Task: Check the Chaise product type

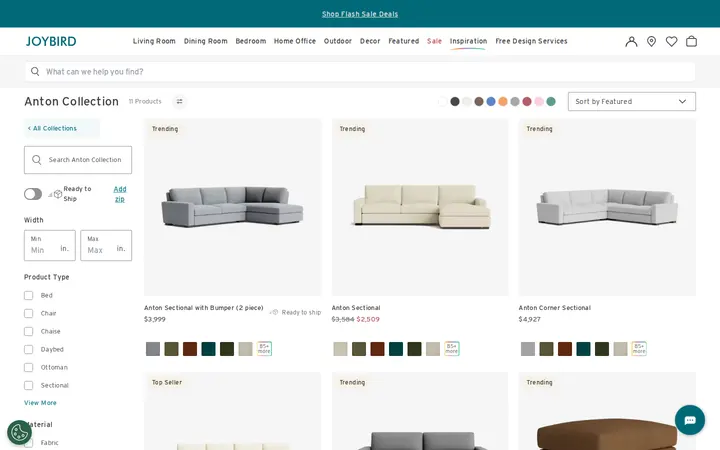Action: click(x=28, y=331)
